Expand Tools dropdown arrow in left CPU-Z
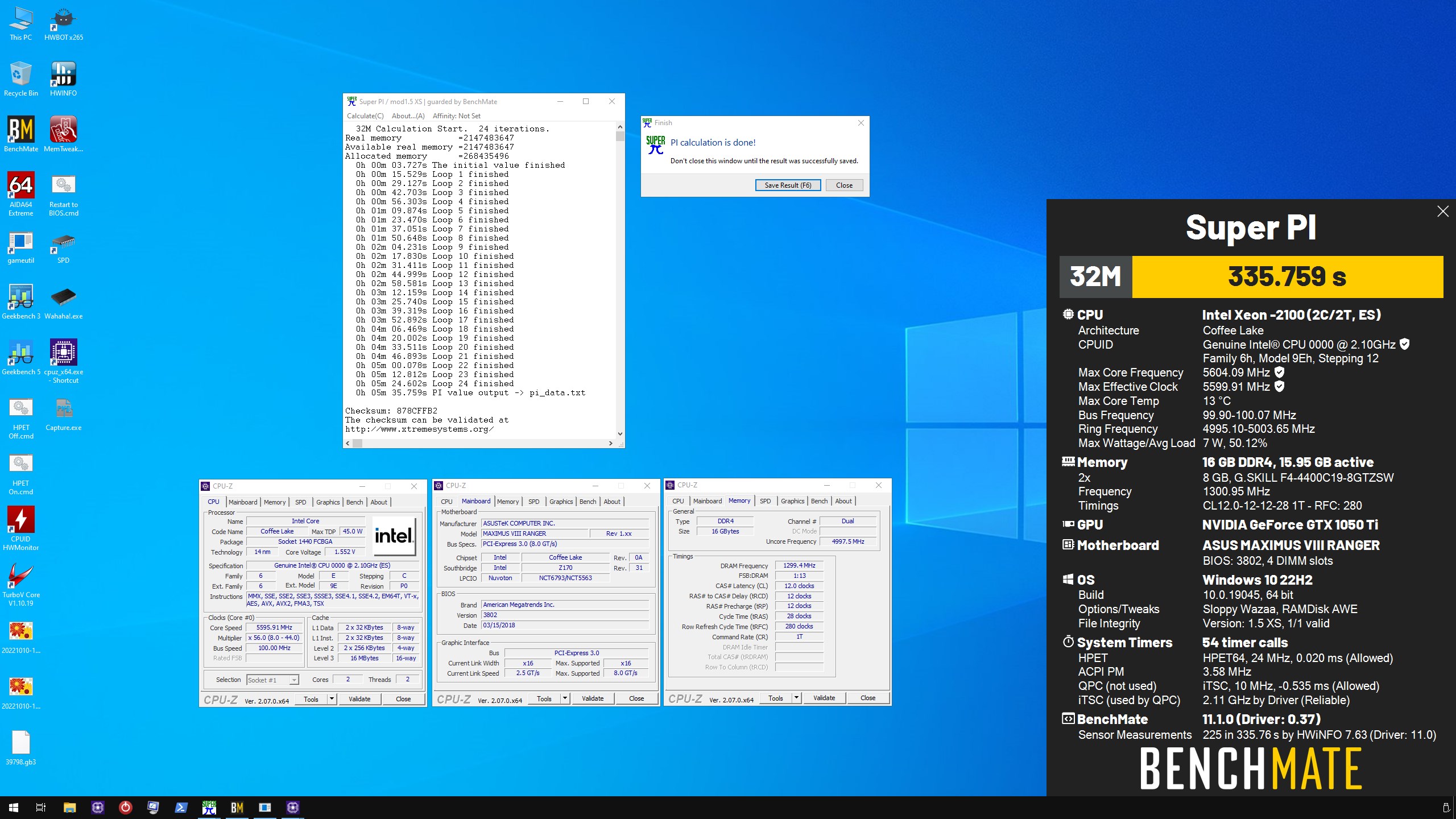The height and width of the screenshot is (819, 1456). [332, 699]
